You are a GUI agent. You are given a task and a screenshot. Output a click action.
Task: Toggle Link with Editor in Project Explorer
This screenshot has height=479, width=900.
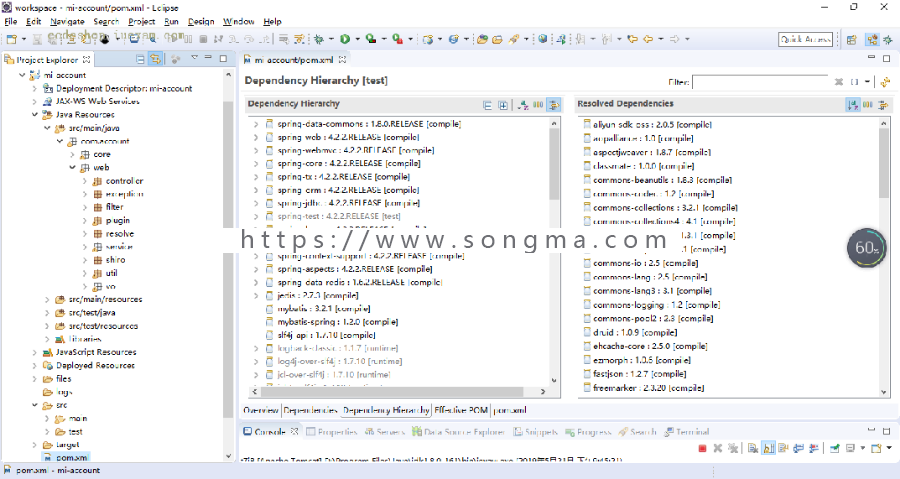pyautogui.click(x=155, y=59)
